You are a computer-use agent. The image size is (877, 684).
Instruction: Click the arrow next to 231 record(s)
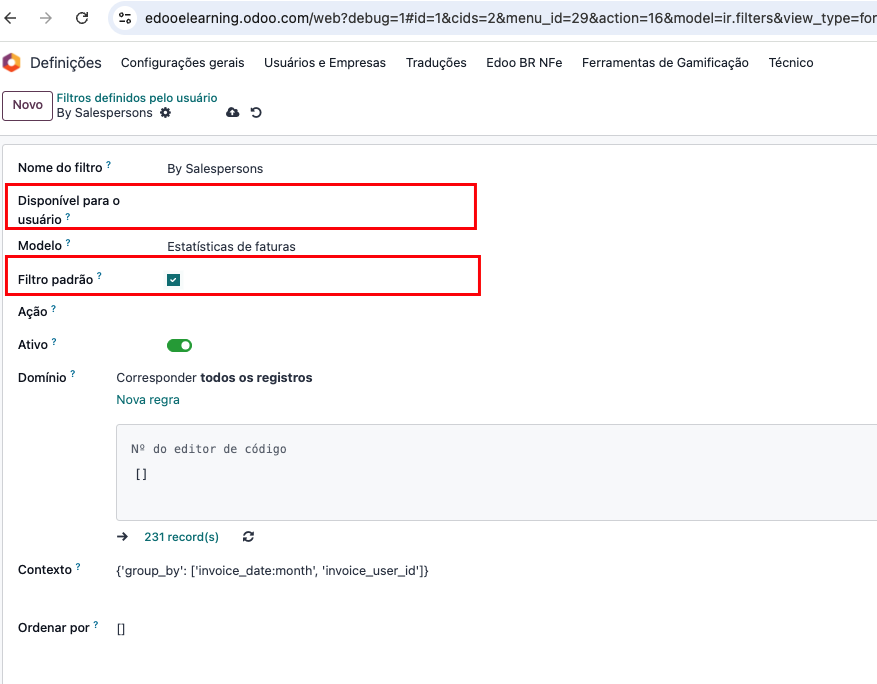[122, 537]
